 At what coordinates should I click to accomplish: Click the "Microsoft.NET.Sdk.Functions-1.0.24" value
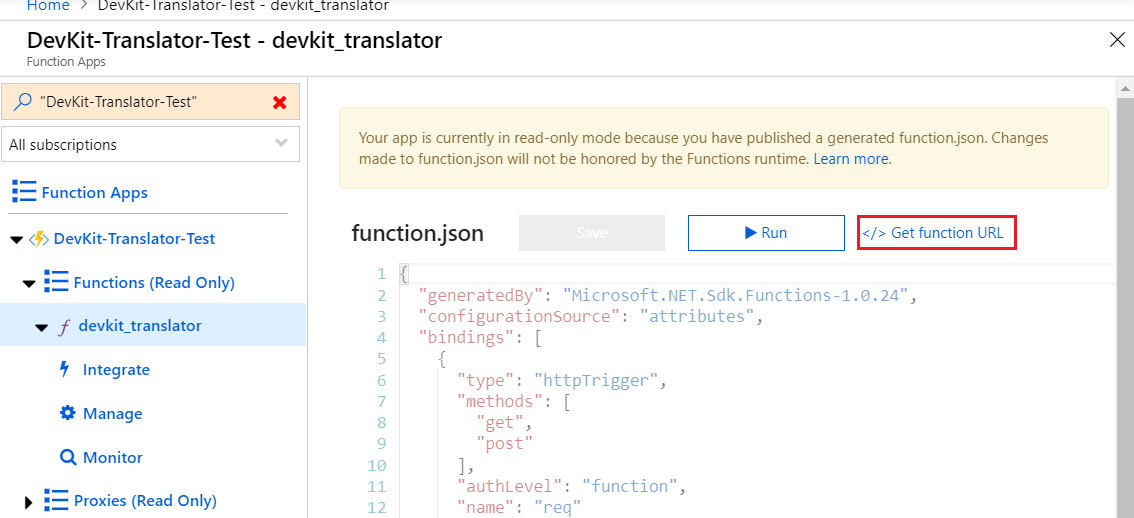coord(736,295)
